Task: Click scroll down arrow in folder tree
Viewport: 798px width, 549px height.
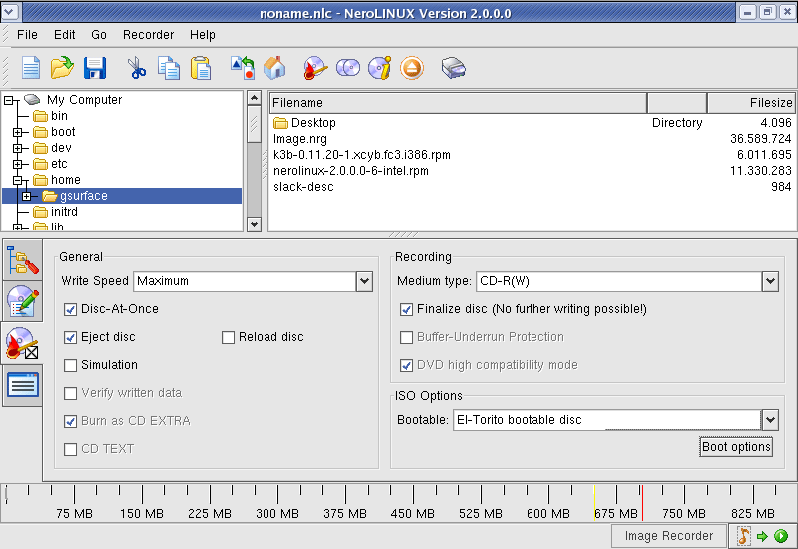Action: point(254,224)
